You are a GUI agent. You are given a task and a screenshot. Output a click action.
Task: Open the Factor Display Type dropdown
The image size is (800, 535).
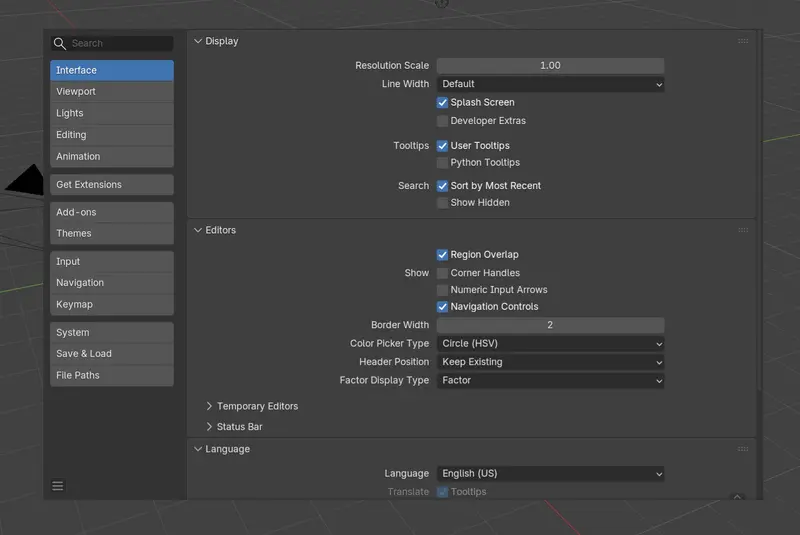click(551, 380)
